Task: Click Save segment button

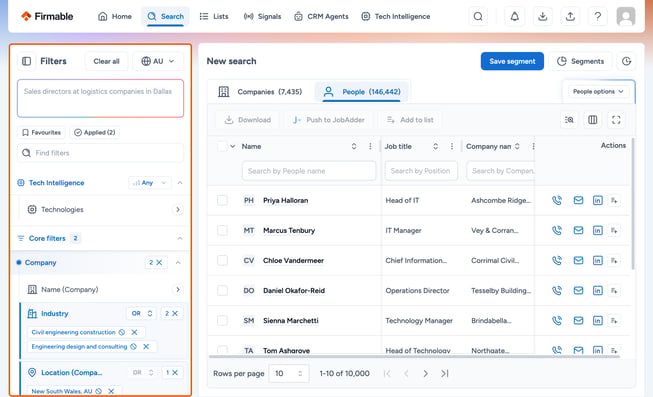Action: tap(512, 61)
